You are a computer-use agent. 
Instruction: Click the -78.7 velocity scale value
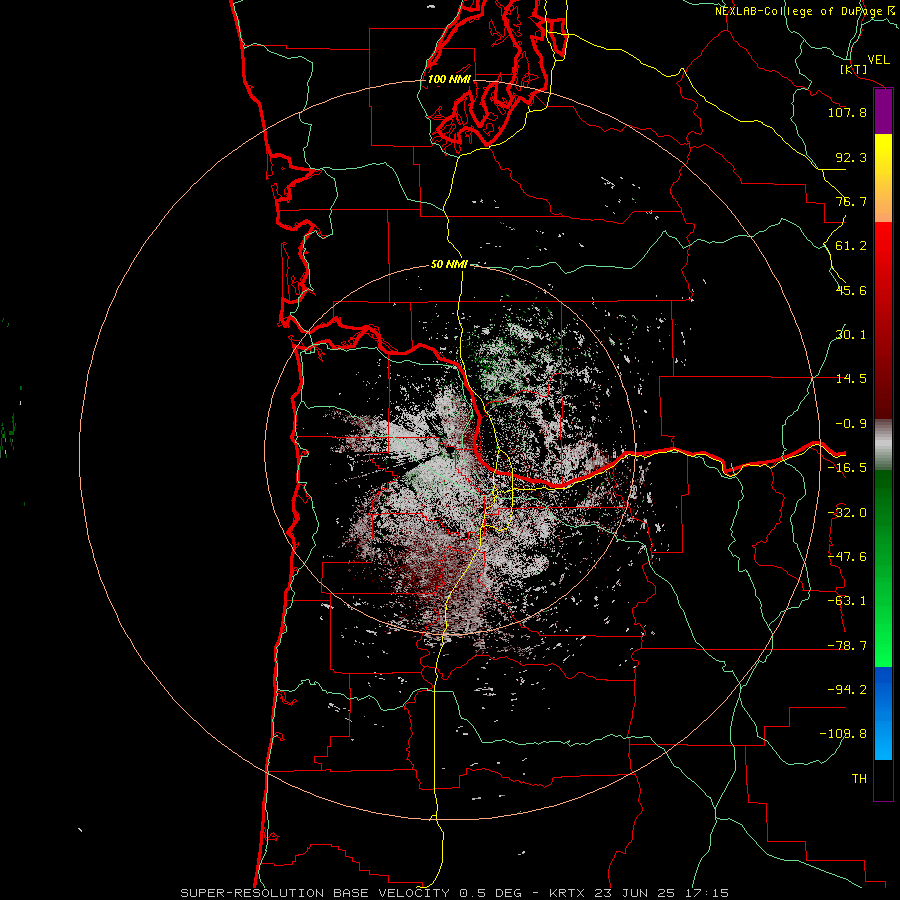847,646
